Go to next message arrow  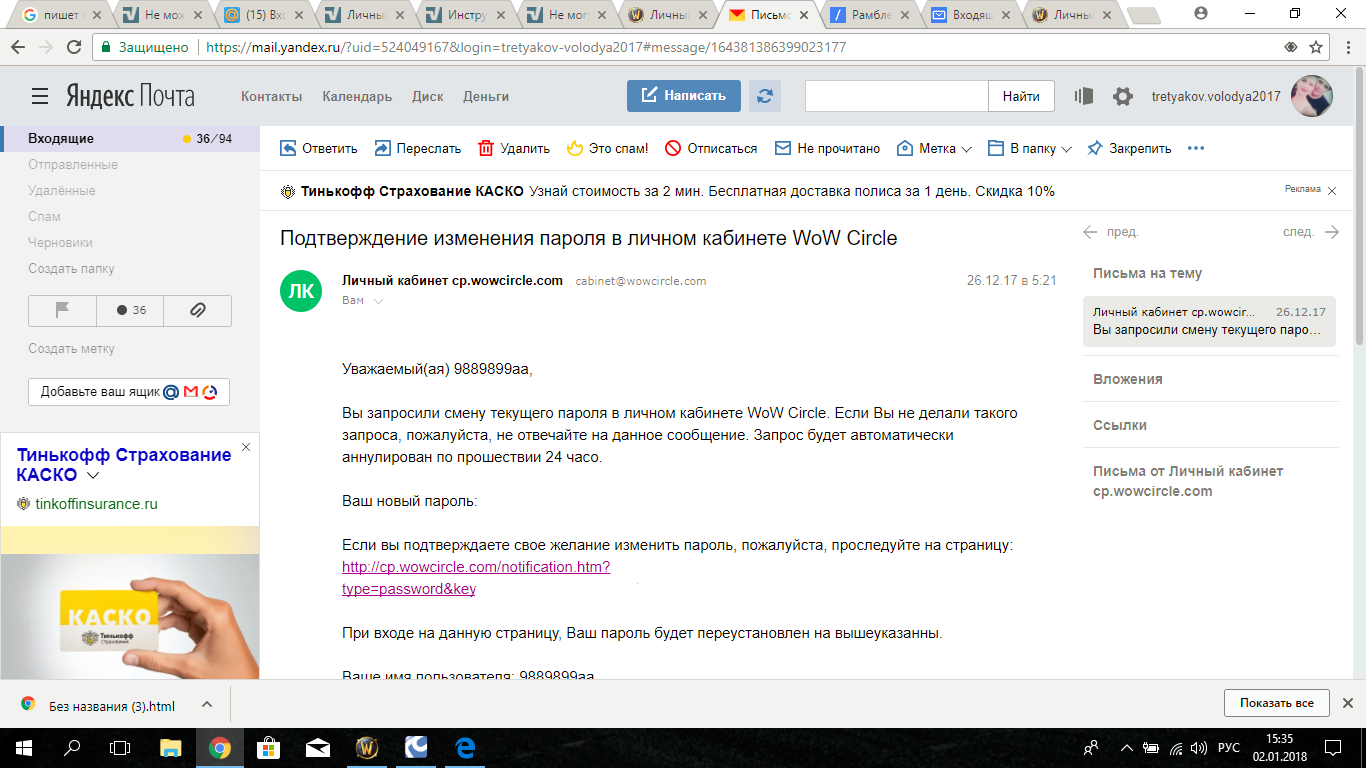coord(1331,232)
